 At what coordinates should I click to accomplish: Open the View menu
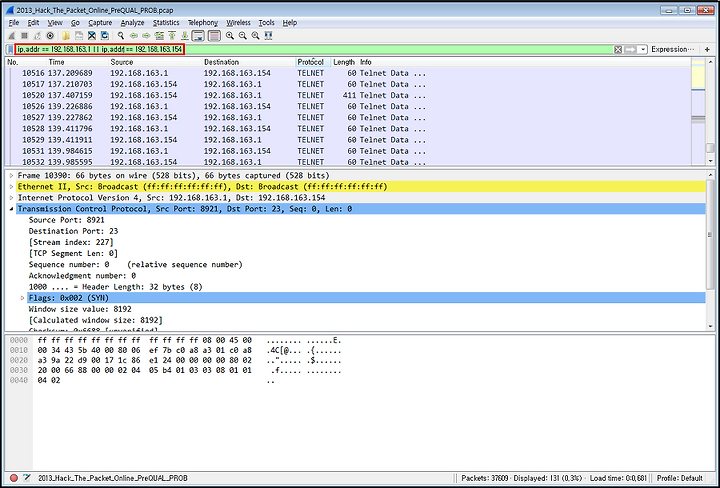point(55,22)
